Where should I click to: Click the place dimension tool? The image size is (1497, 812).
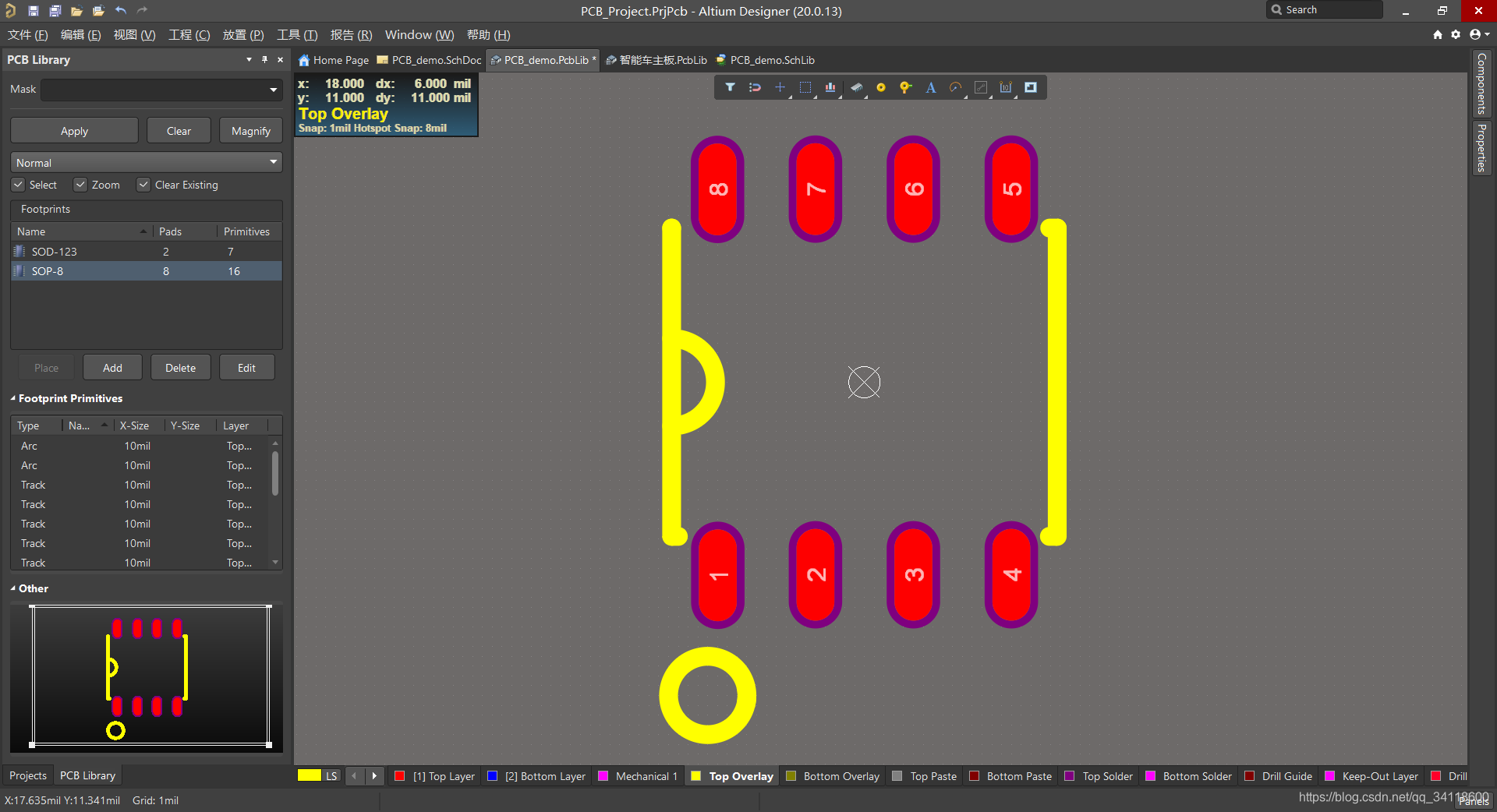coord(1006,87)
